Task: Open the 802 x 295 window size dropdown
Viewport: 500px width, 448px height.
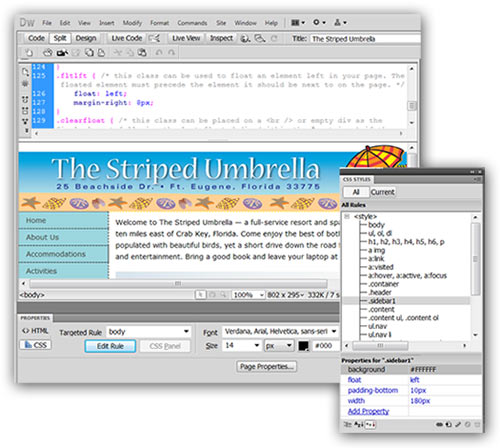Action: click(x=286, y=295)
